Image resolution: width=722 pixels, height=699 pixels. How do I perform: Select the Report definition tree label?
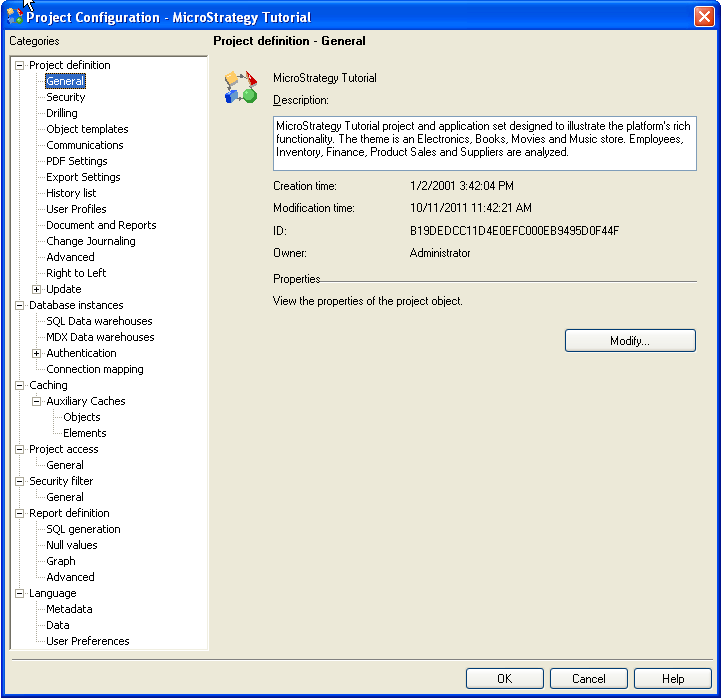pyautogui.click(x=69, y=513)
